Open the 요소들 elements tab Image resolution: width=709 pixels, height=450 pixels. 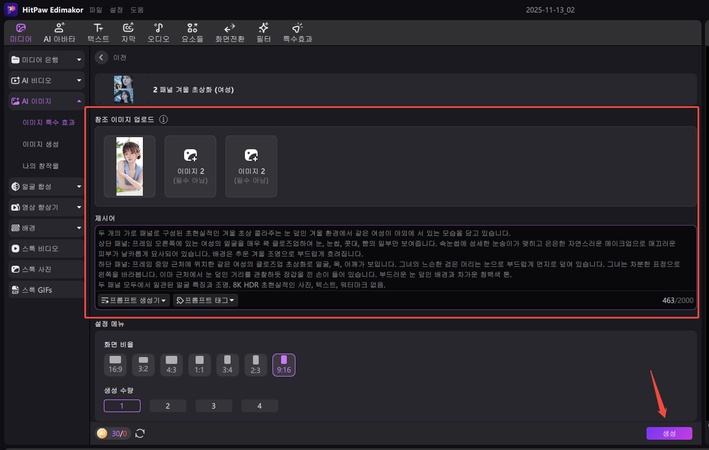[192, 33]
